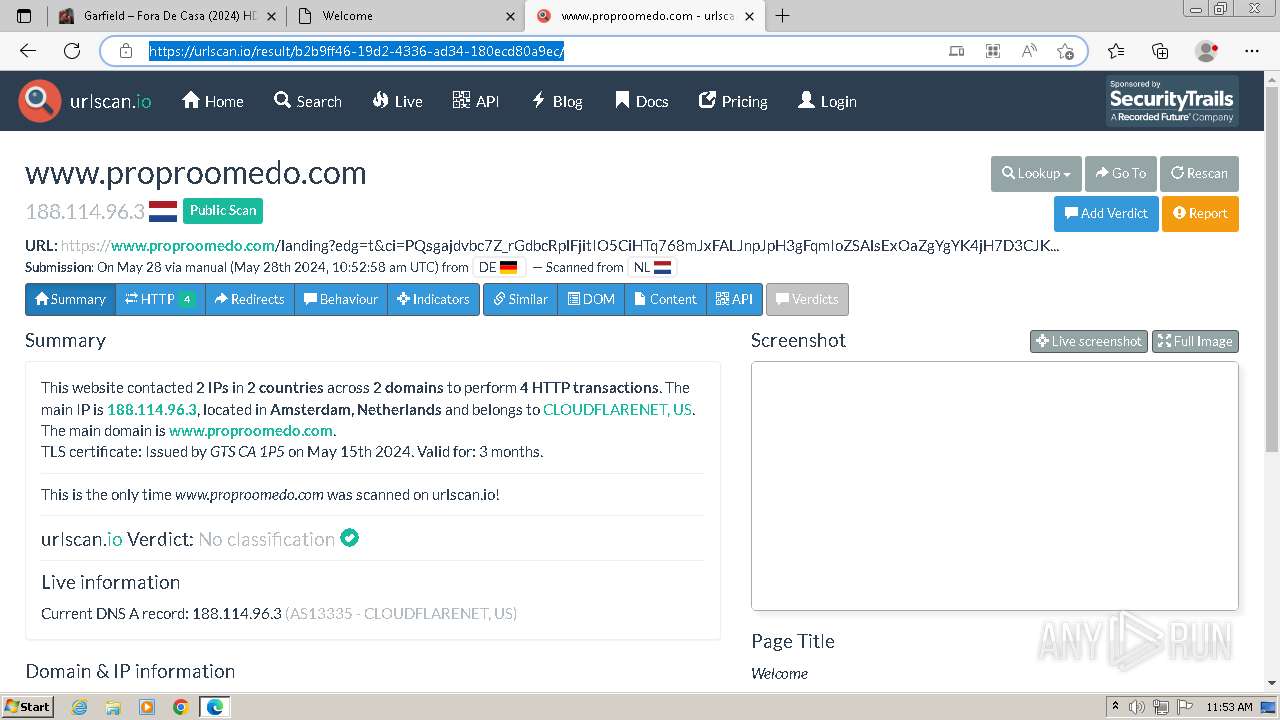Click the site info lock icon
Viewport: 1280px width, 720px height.
pos(126,51)
